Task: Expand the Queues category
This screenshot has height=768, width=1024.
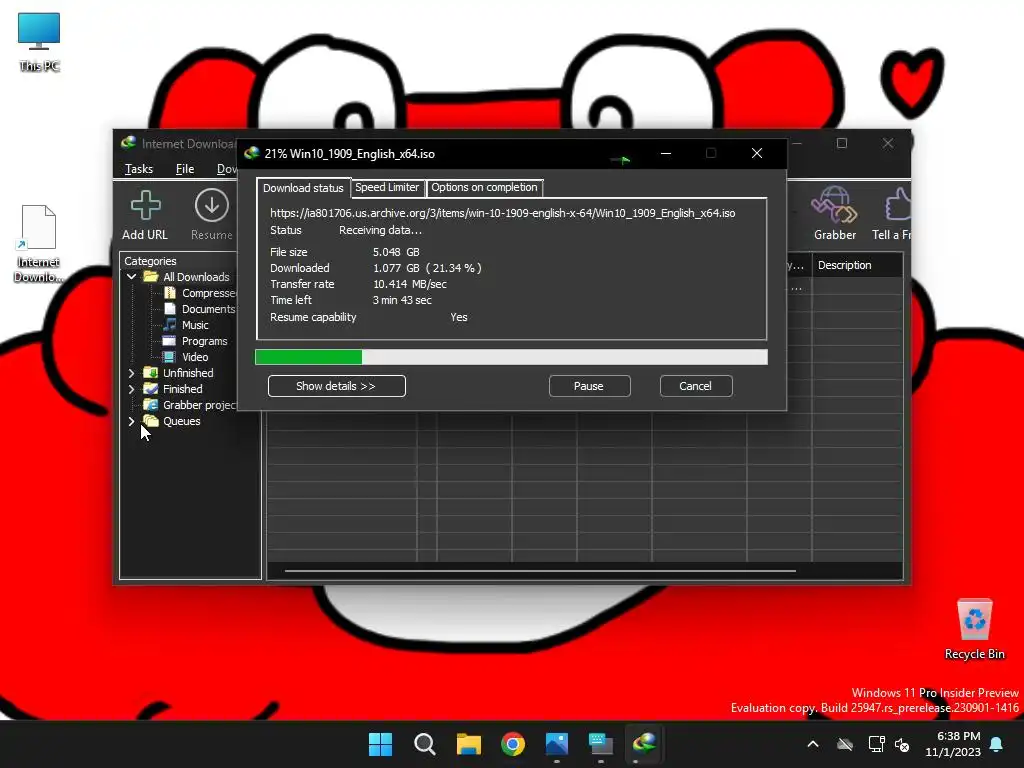Action: pos(131,421)
